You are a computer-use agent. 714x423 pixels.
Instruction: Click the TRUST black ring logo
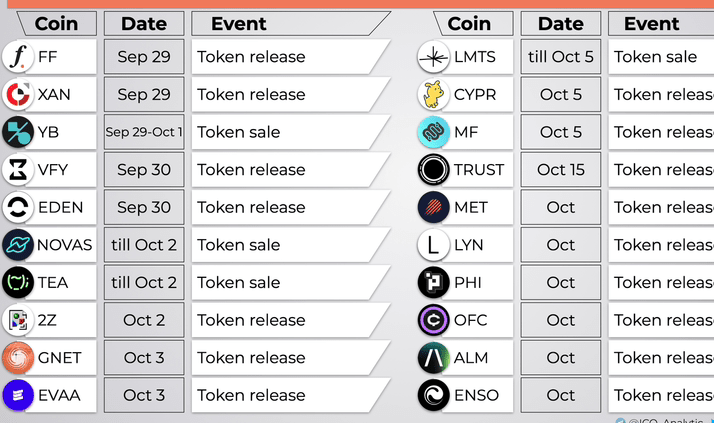click(x=433, y=170)
